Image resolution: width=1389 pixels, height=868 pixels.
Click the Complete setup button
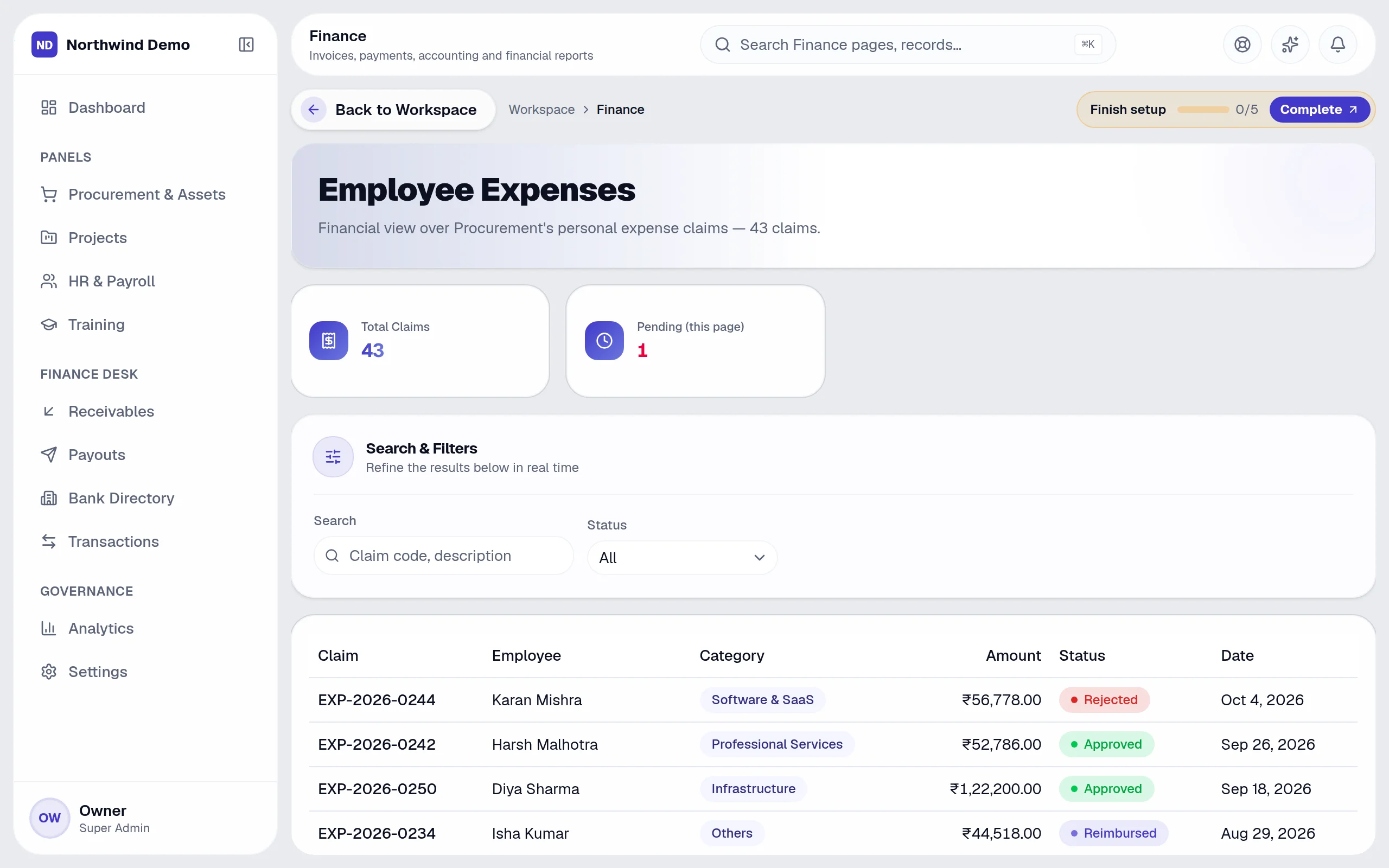click(x=1319, y=110)
